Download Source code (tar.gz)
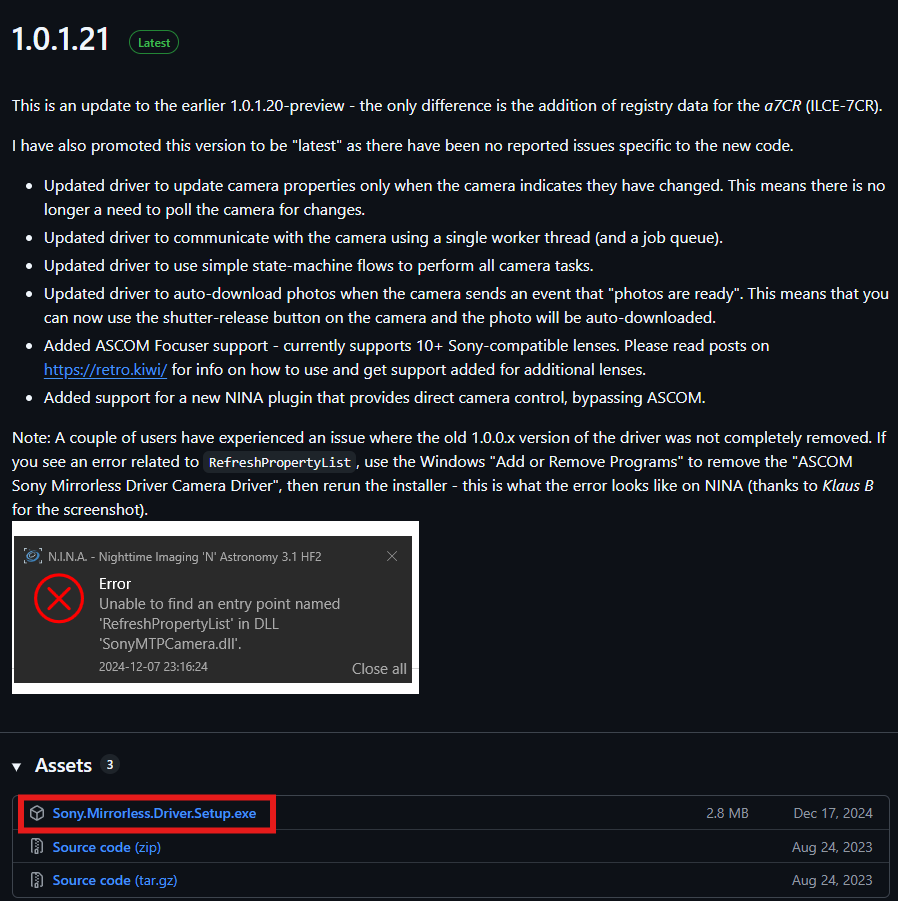898x901 pixels. coord(115,880)
